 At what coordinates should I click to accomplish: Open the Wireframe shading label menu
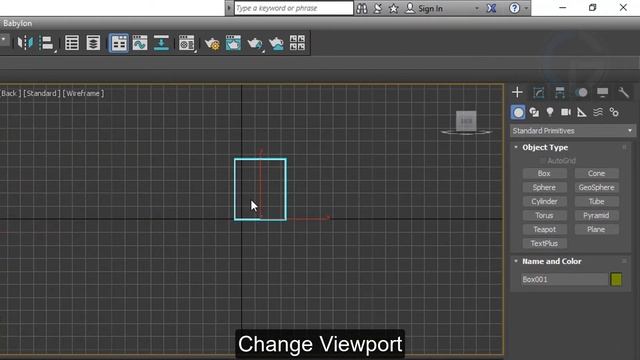point(83,93)
